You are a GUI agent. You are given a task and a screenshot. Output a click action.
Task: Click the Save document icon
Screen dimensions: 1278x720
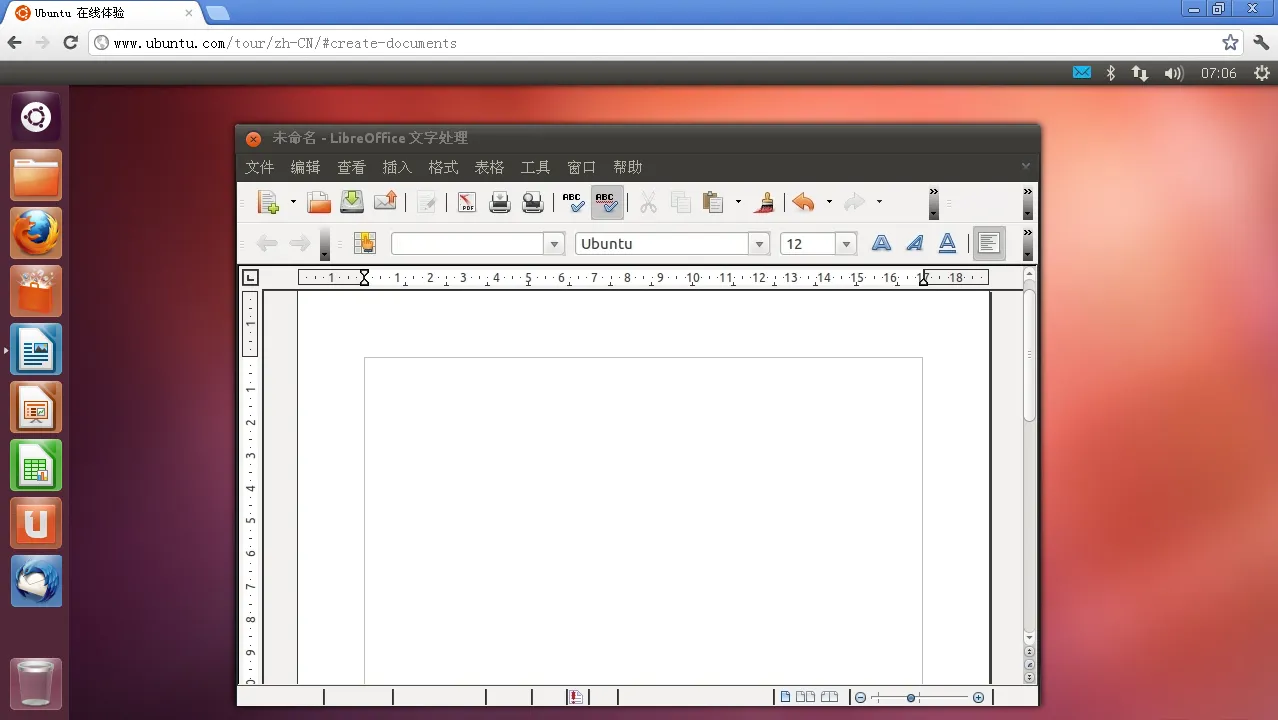[x=352, y=202]
